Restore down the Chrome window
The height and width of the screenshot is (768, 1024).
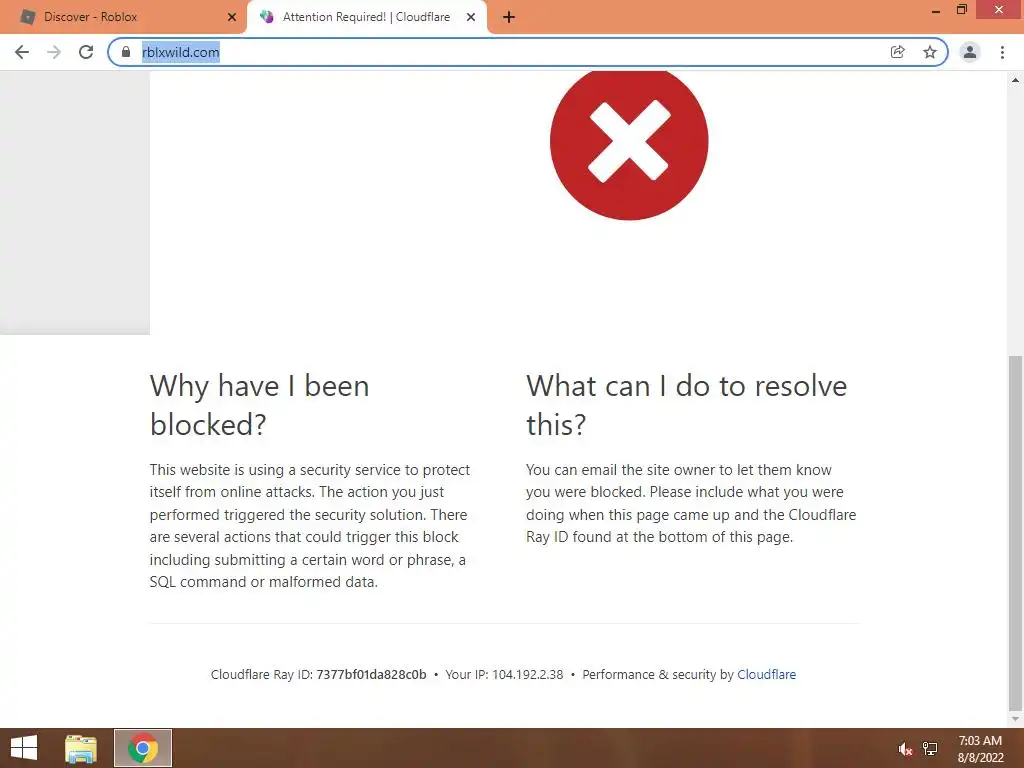tap(961, 10)
